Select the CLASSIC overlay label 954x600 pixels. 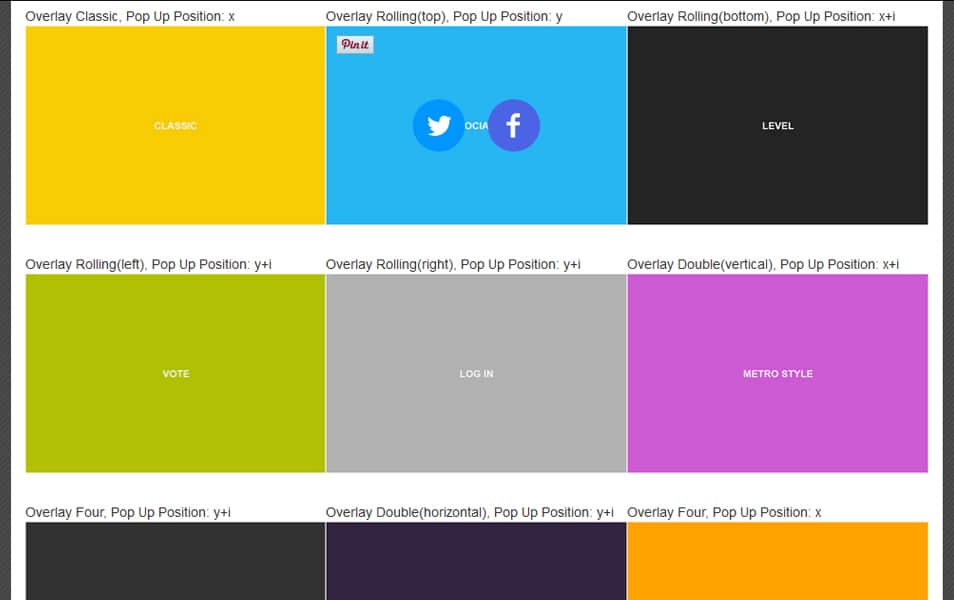pos(175,125)
